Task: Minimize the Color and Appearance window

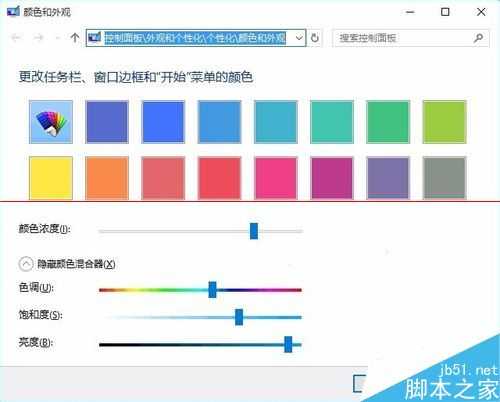Action: (x=410, y=12)
